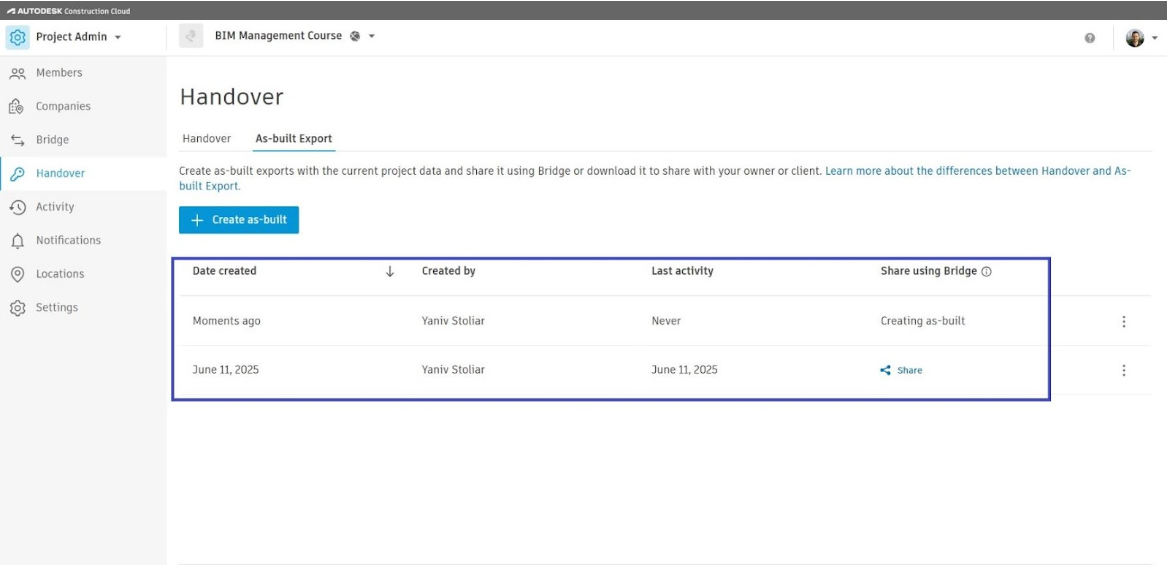Select the As-built Export tab
Image resolution: width=1167 pixels, height=565 pixels.
point(293,139)
